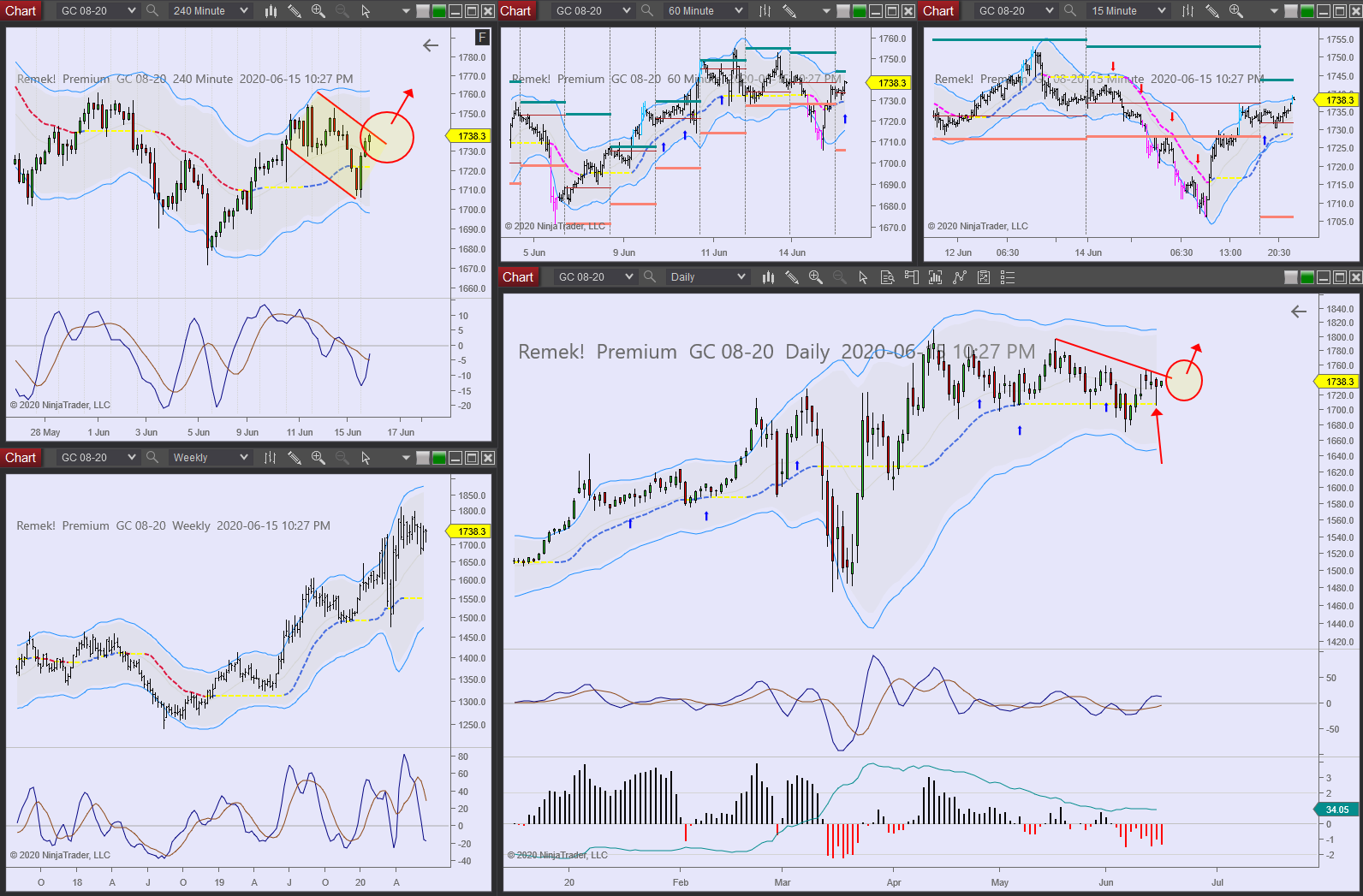
Task: Open Indicators dialog in Daily chart toolbar
Action: click(936, 277)
